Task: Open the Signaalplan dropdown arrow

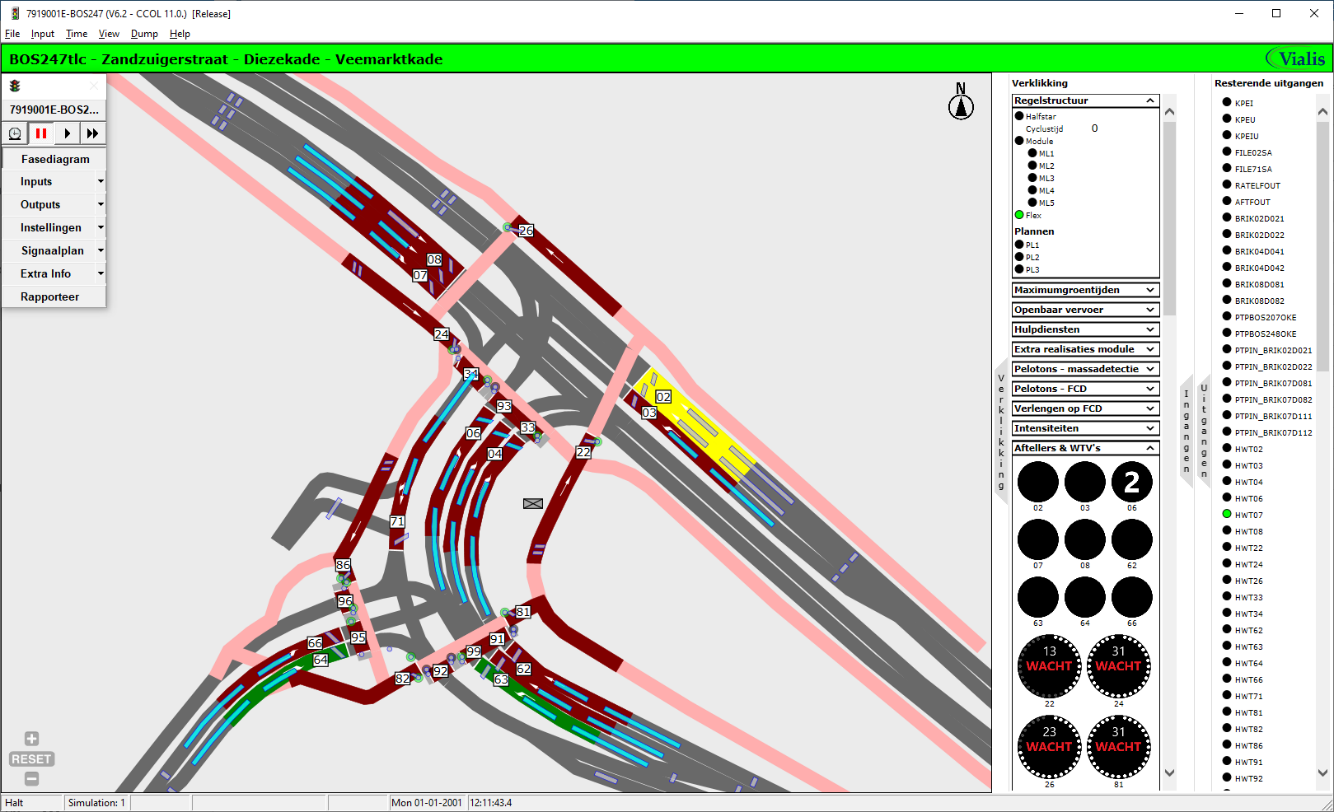Action: tap(100, 251)
